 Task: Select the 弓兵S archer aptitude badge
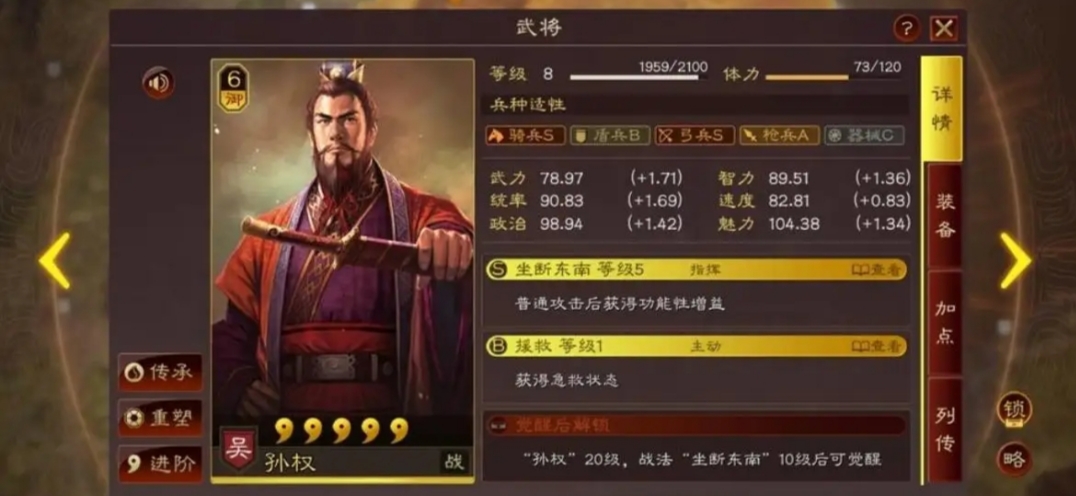(694, 135)
